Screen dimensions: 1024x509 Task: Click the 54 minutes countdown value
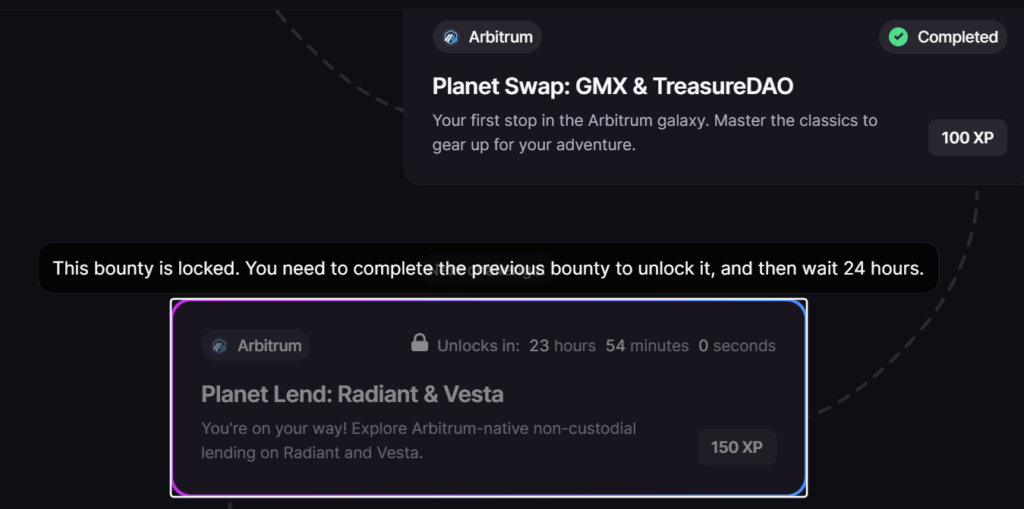[x=647, y=346]
